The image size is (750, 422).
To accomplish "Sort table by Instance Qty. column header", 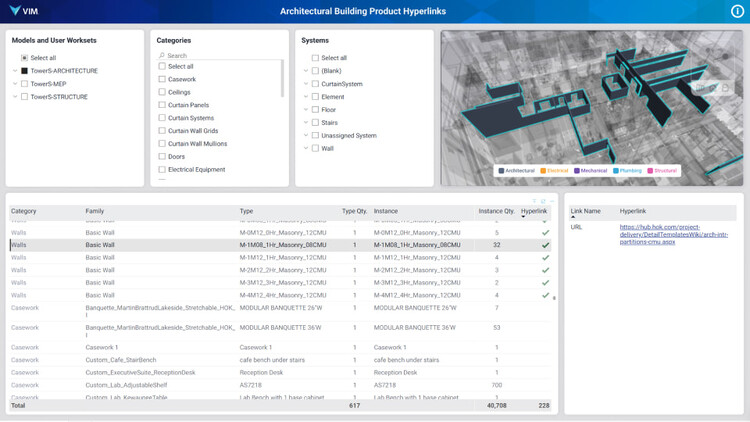I will [496, 211].
